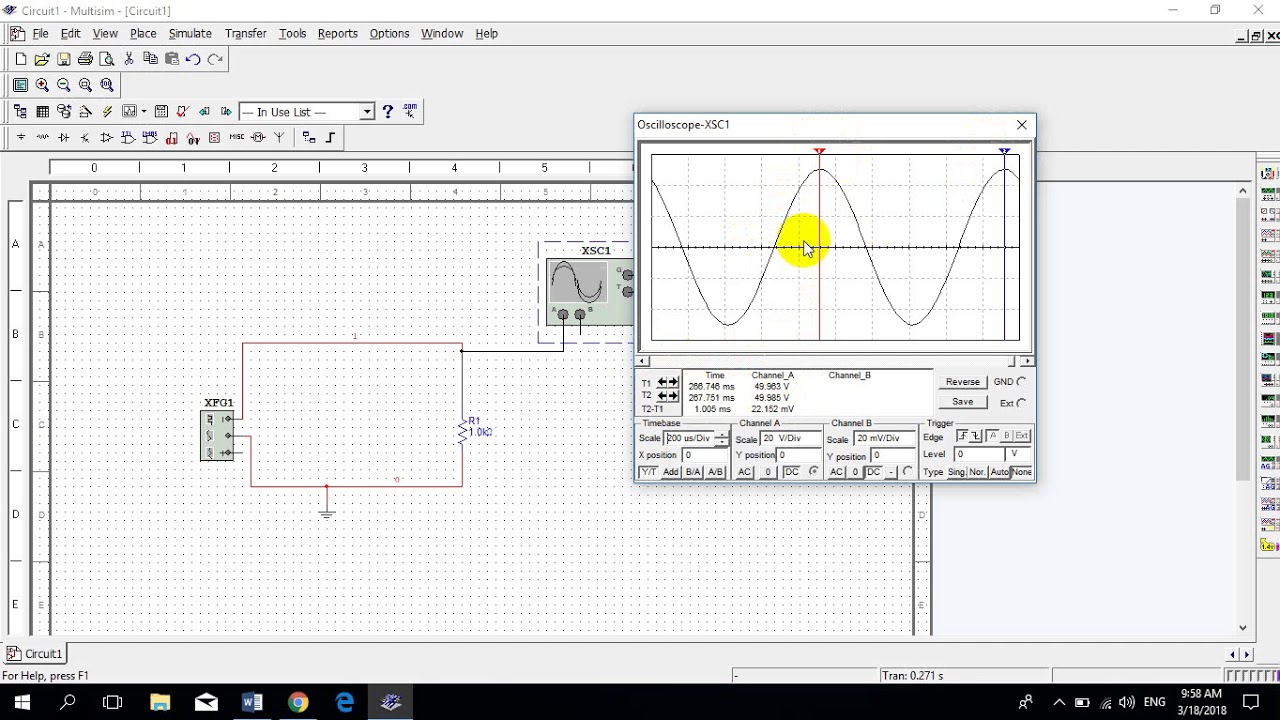
Task: Open the Options menu
Action: (389, 33)
